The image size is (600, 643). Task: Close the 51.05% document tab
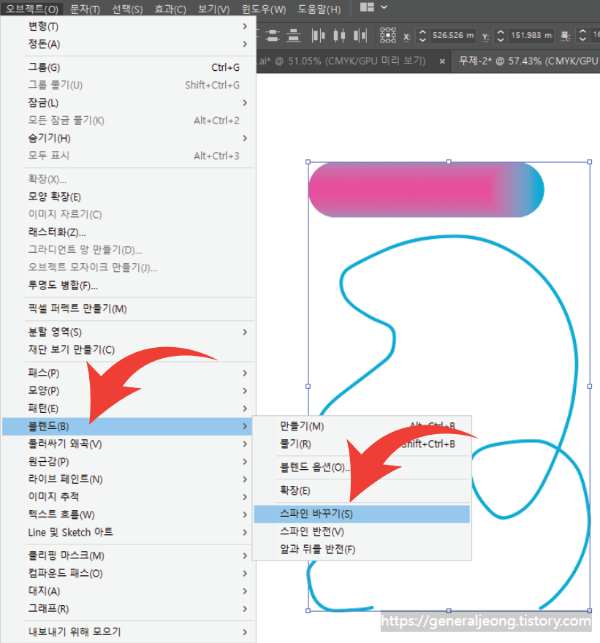tap(442, 62)
